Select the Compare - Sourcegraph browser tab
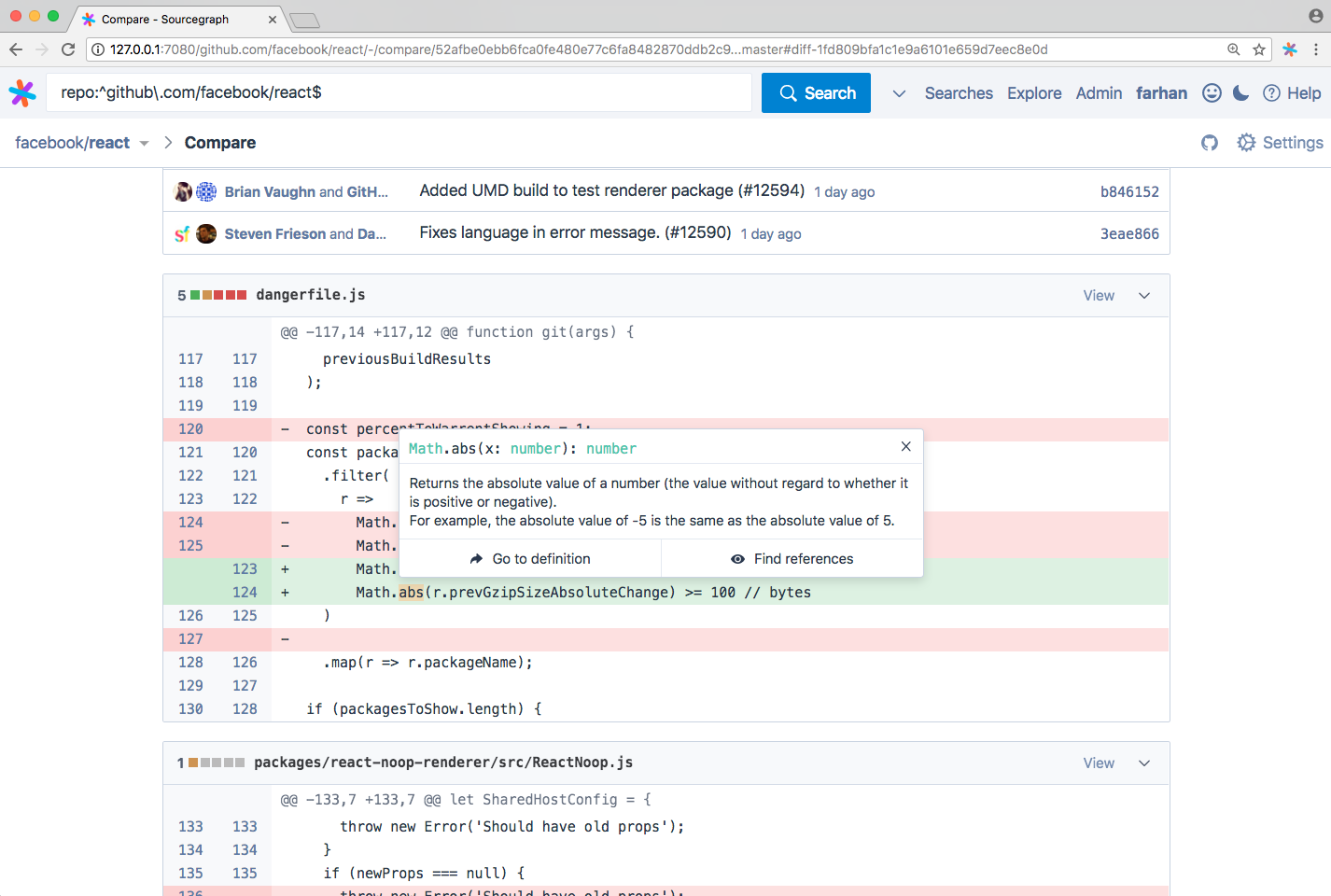Screen dimensions: 1331x896 (168, 19)
